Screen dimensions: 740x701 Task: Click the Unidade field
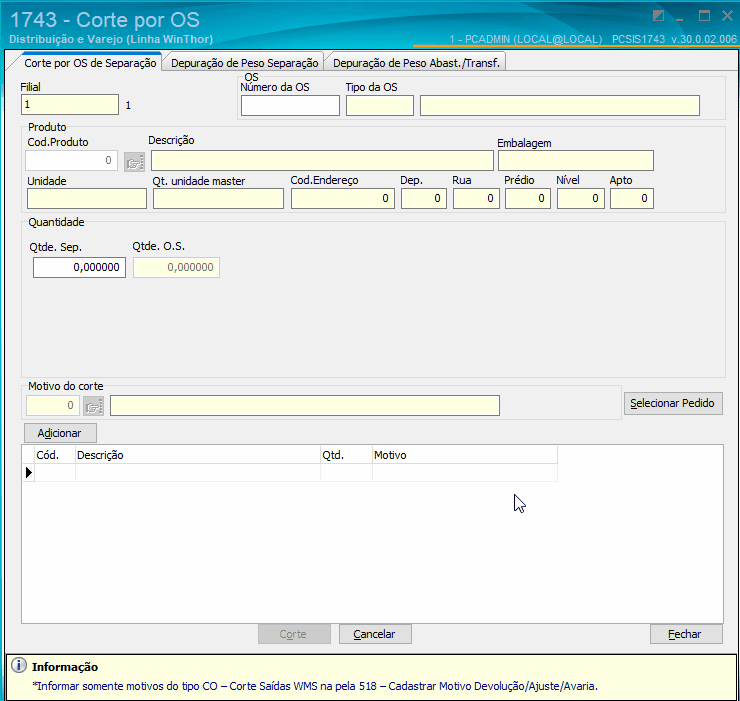[87, 199]
